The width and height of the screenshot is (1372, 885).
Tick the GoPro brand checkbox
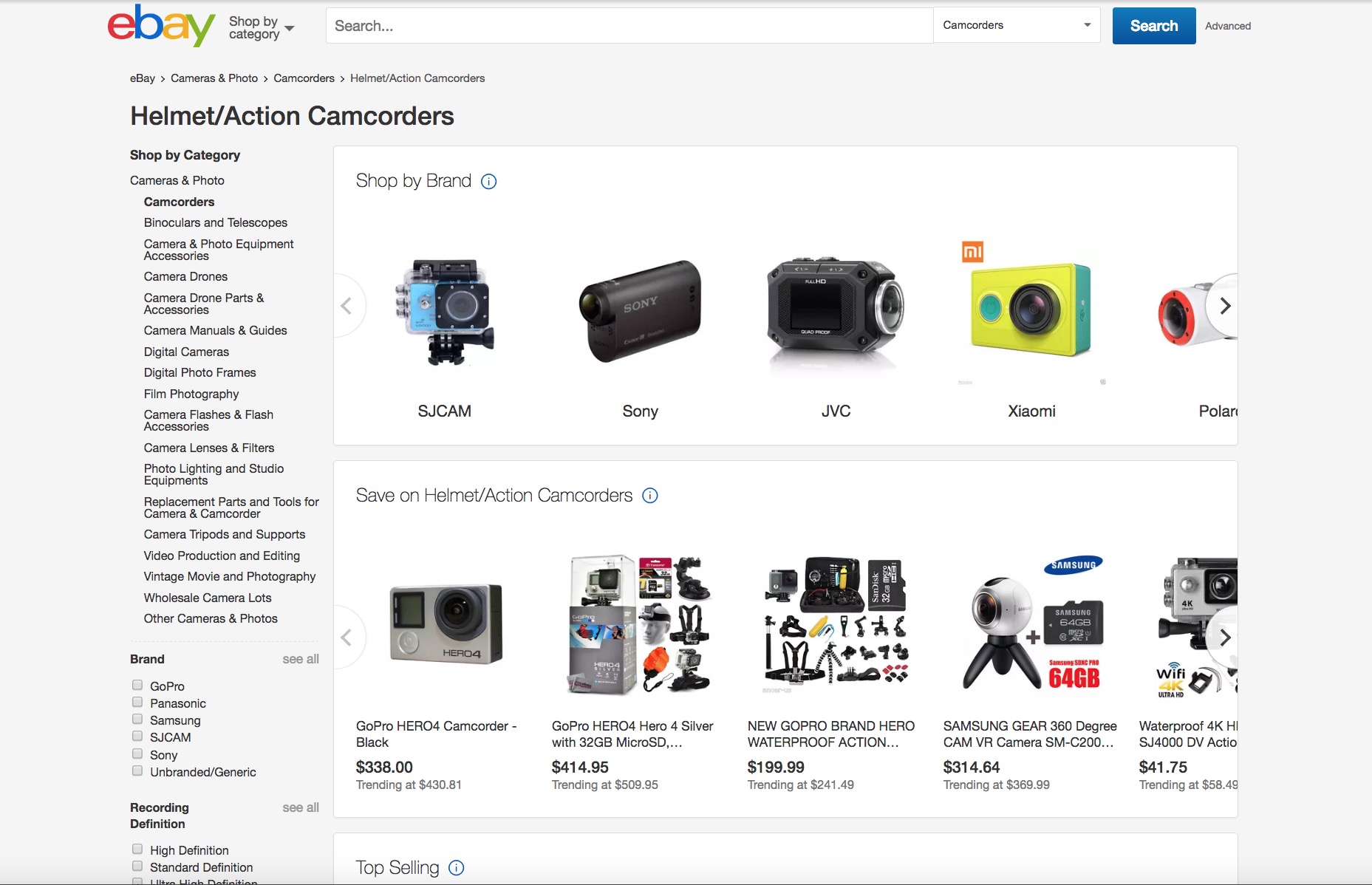click(x=137, y=686)
